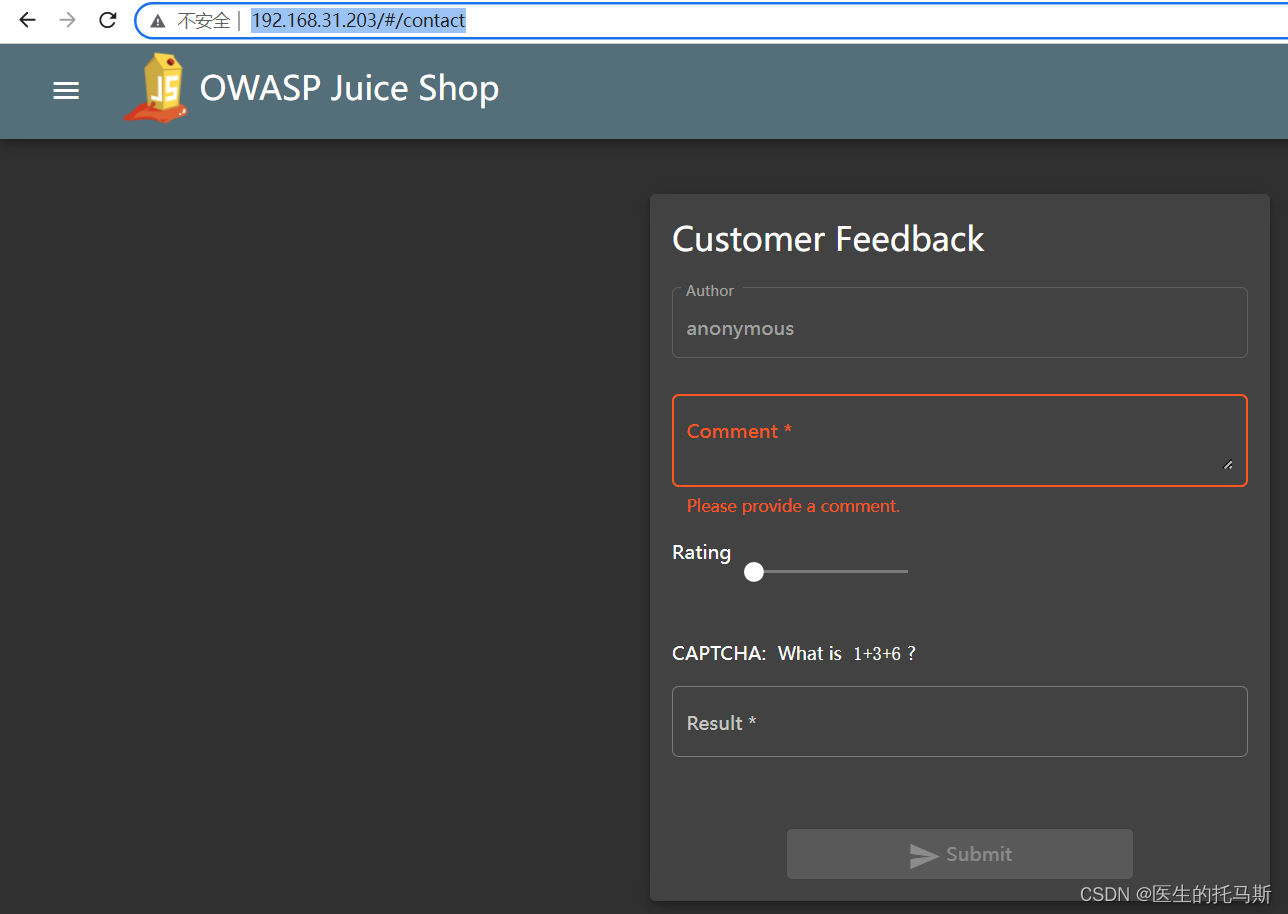This screenshot has height=914, width=1288.
Task: Click the 'Customer Feedback' heading
Action: pyautogui.click(x=828, y=239)
